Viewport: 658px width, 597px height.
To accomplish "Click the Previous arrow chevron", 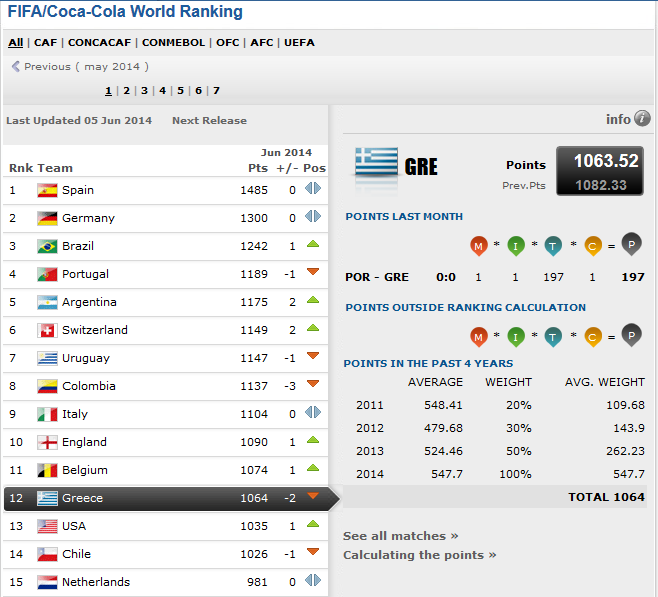I will click(16, 66).
